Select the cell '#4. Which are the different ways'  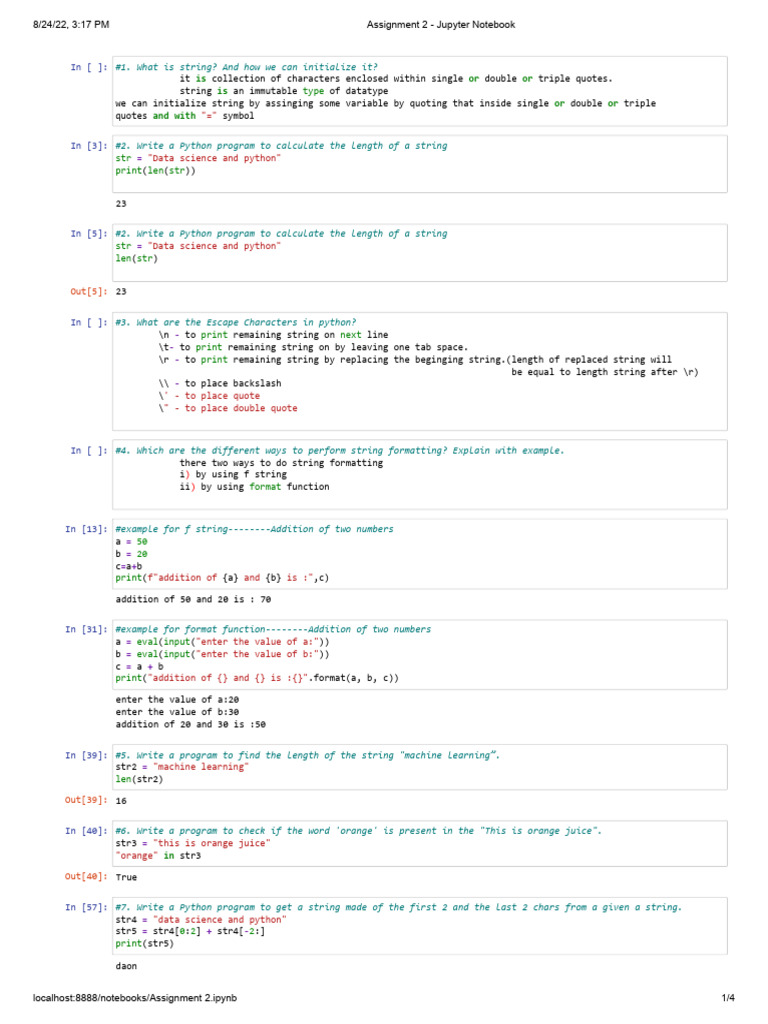(x=420, y=475)
